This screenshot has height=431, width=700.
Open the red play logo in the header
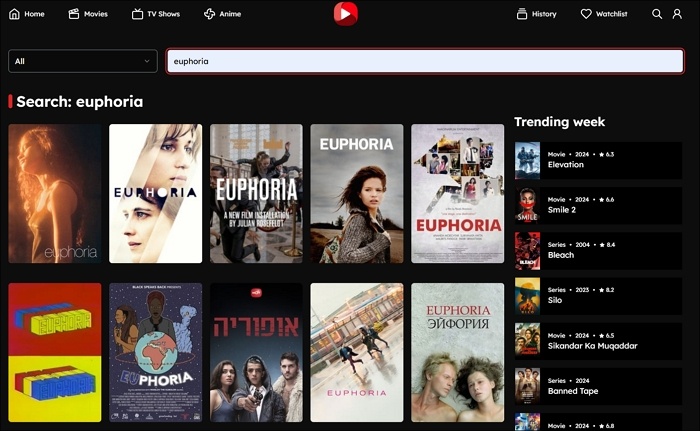coord(346,14)
